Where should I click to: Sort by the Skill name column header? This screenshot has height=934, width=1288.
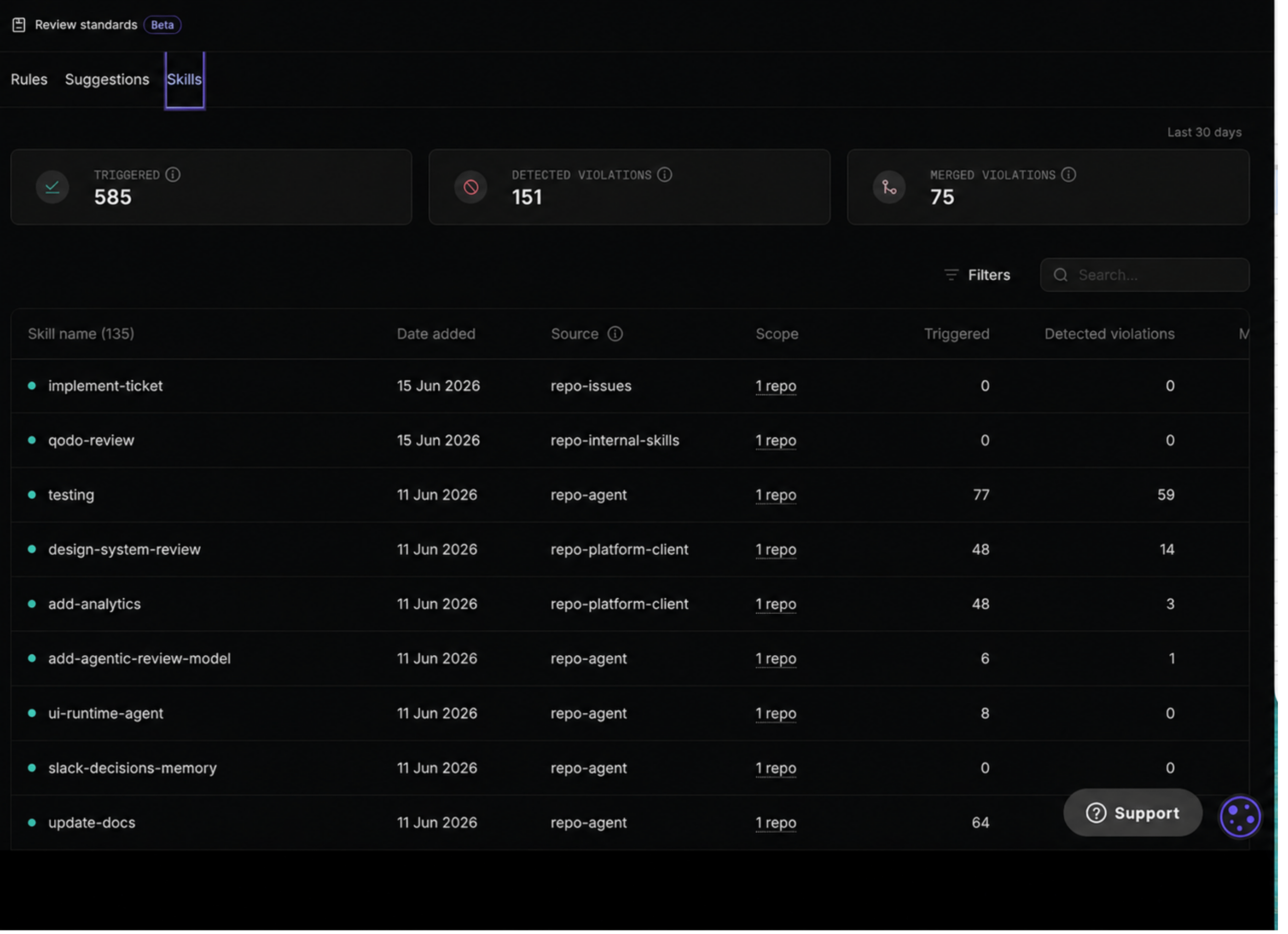coord(81,335)
